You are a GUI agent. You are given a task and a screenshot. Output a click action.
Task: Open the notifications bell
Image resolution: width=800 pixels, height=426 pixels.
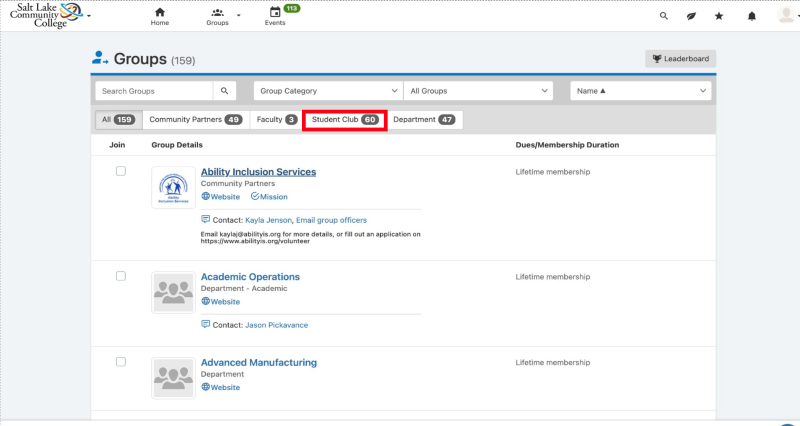pyautogui.click(x=752, y=16)
